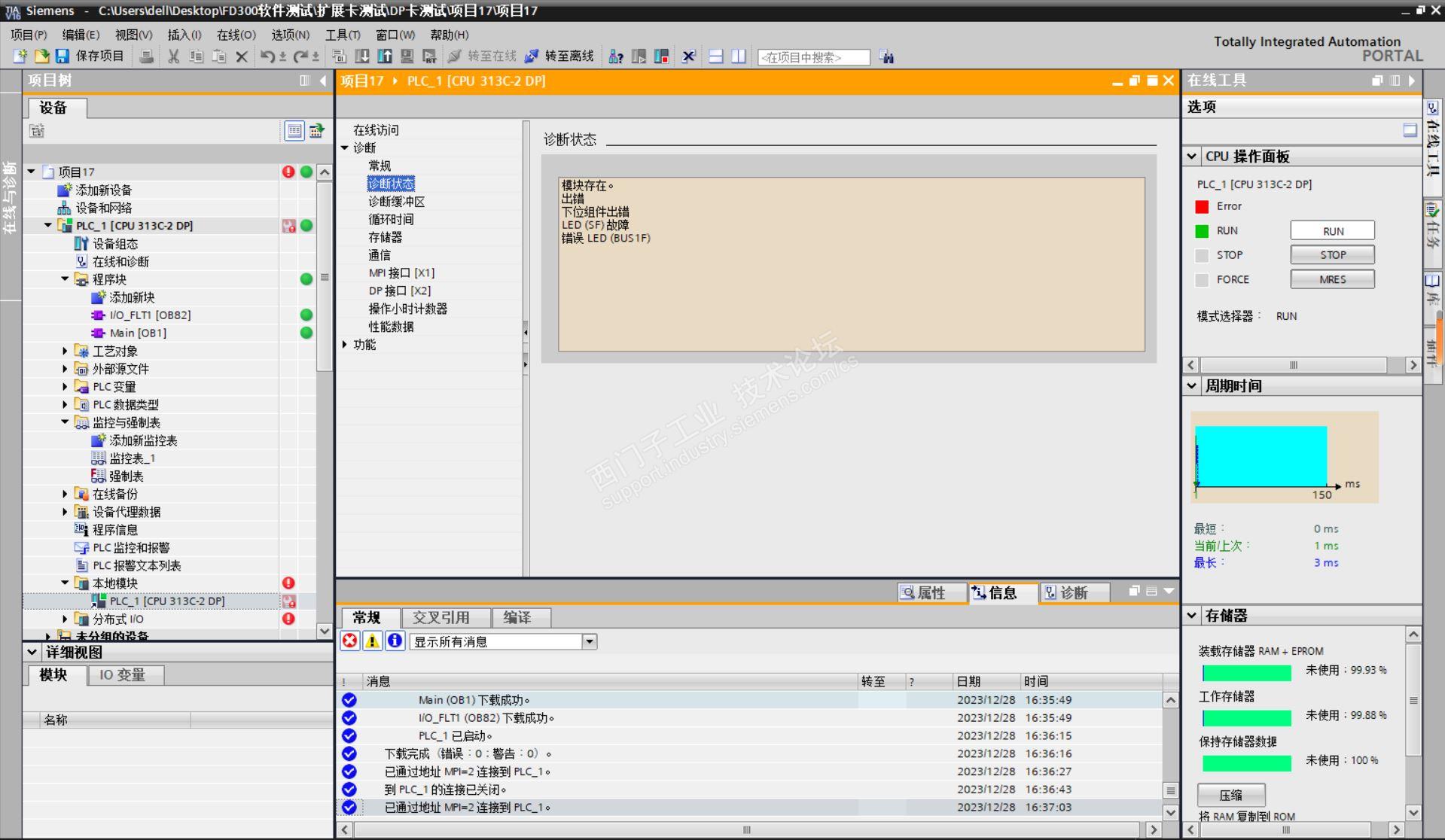Open 设备和网络 in project tree
Screen dimensions: 1445x840
[x=104, y=208]
